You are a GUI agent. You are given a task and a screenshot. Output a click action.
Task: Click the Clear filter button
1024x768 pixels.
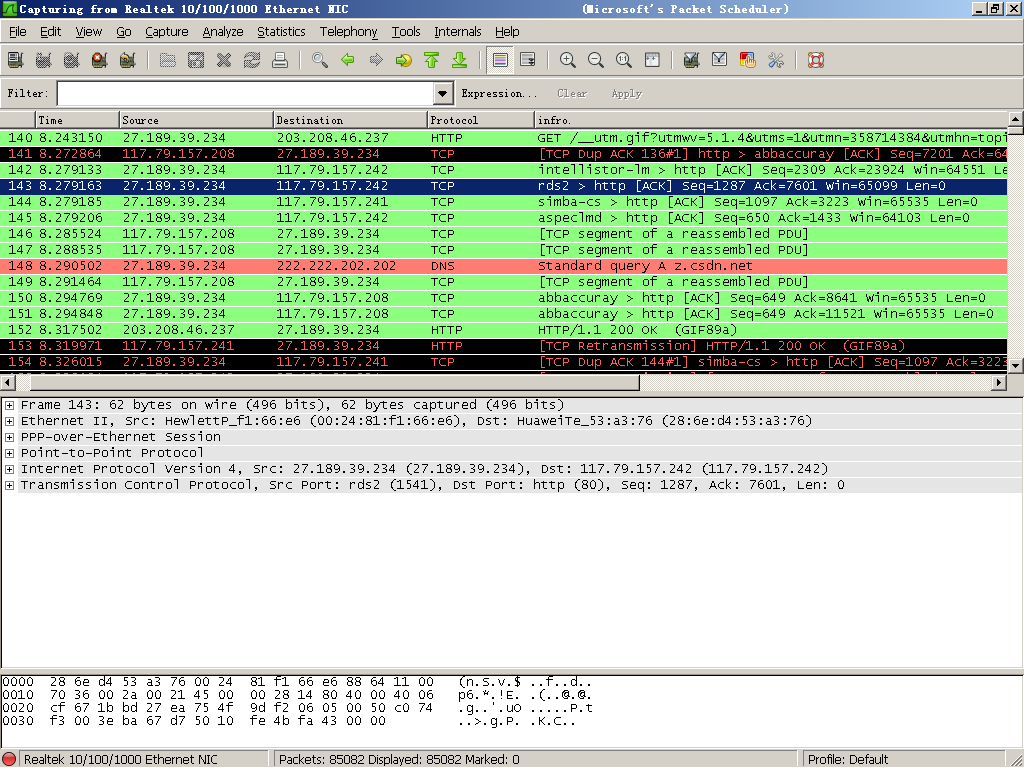(x=572, y=93)
